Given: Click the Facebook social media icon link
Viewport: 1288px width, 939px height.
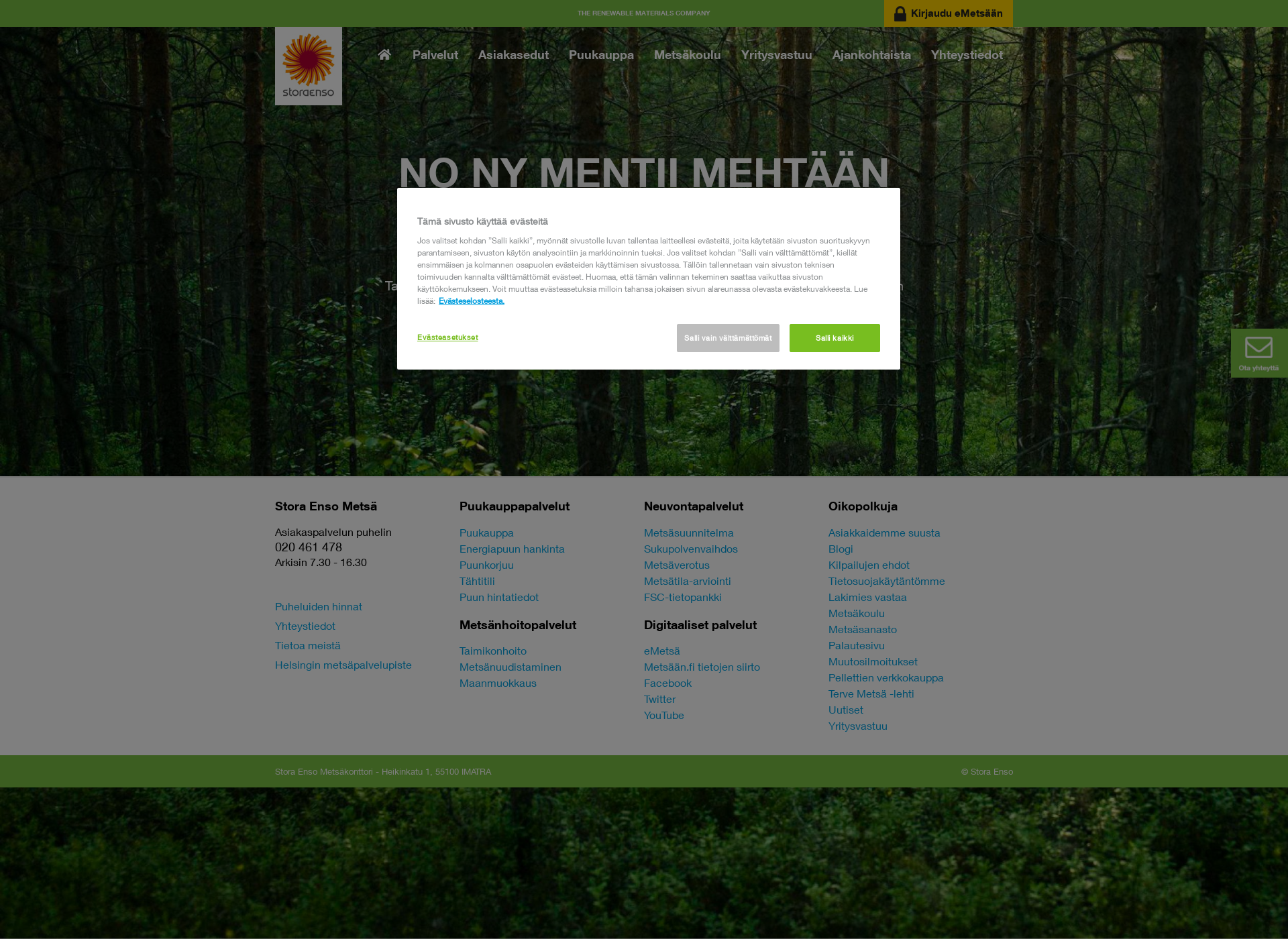Looking at the screenshot, I should (x=667, y=682).
